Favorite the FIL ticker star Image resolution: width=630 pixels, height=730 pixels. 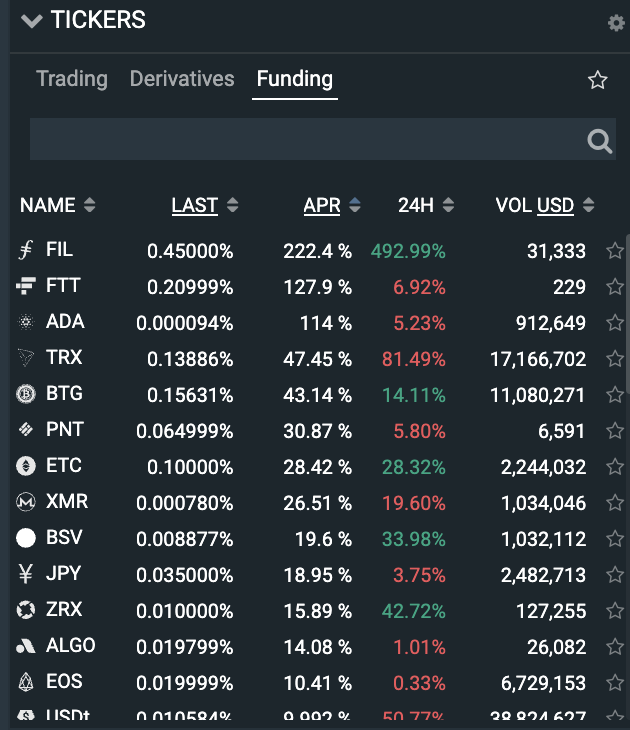[615, 250]
